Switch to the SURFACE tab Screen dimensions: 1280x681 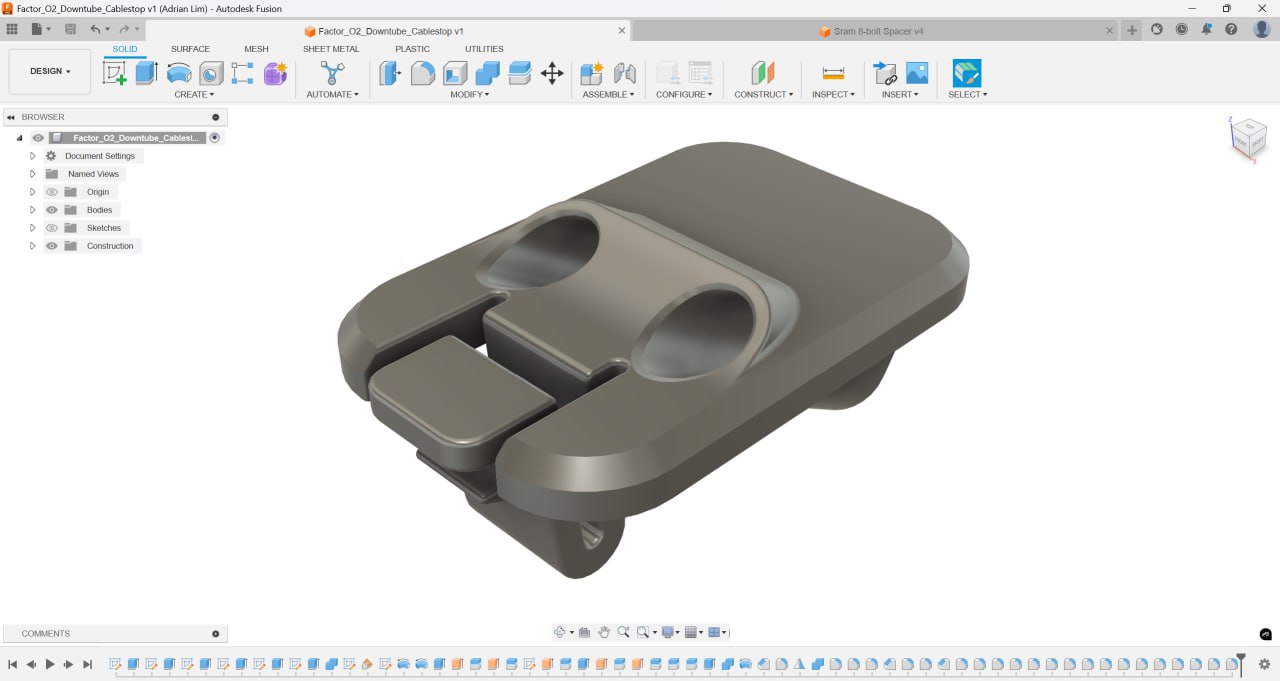190,49
